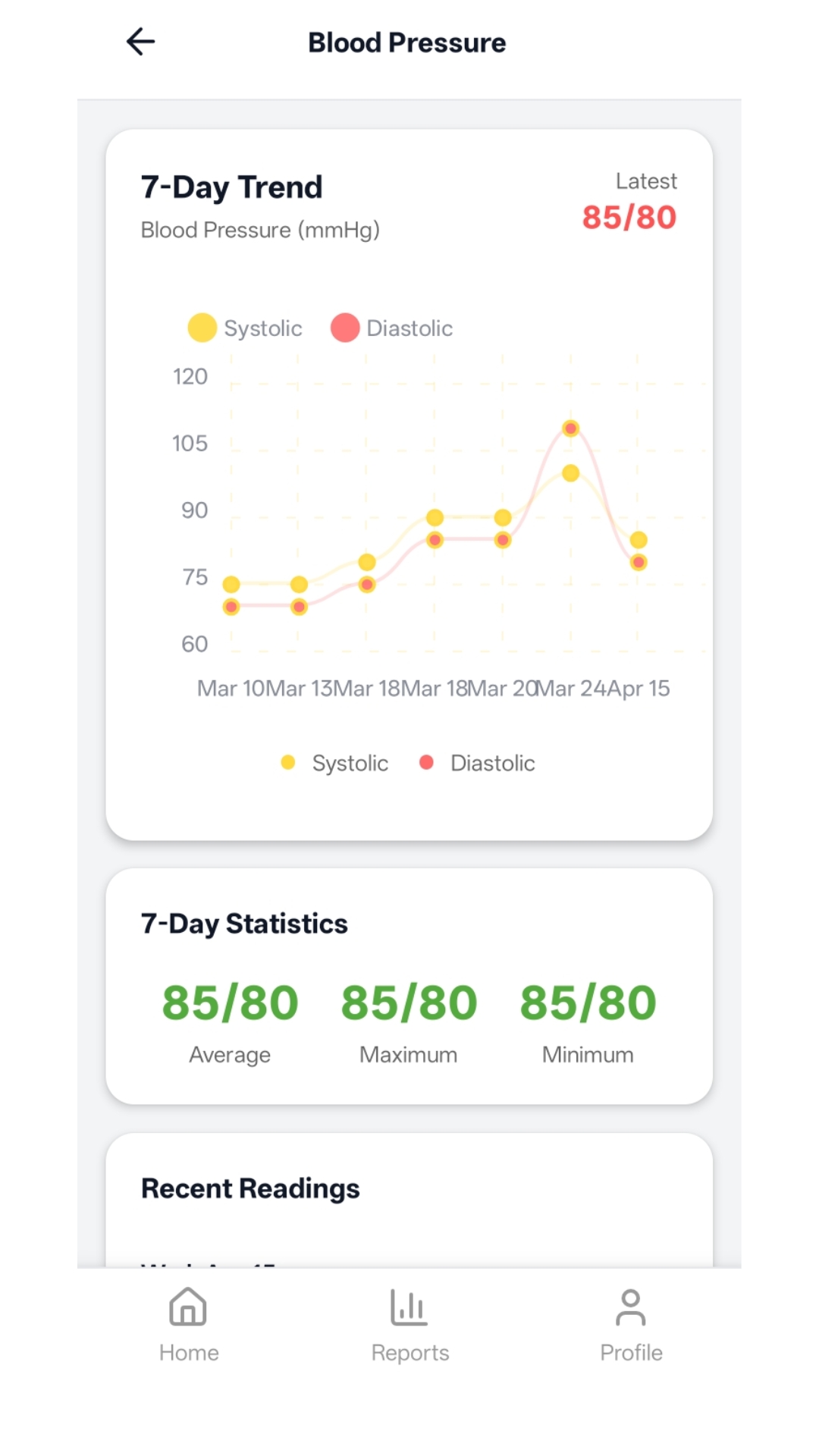The image size is (819, 1456).
Task: Open the Profile person icon
Action: click(631, 1307)
